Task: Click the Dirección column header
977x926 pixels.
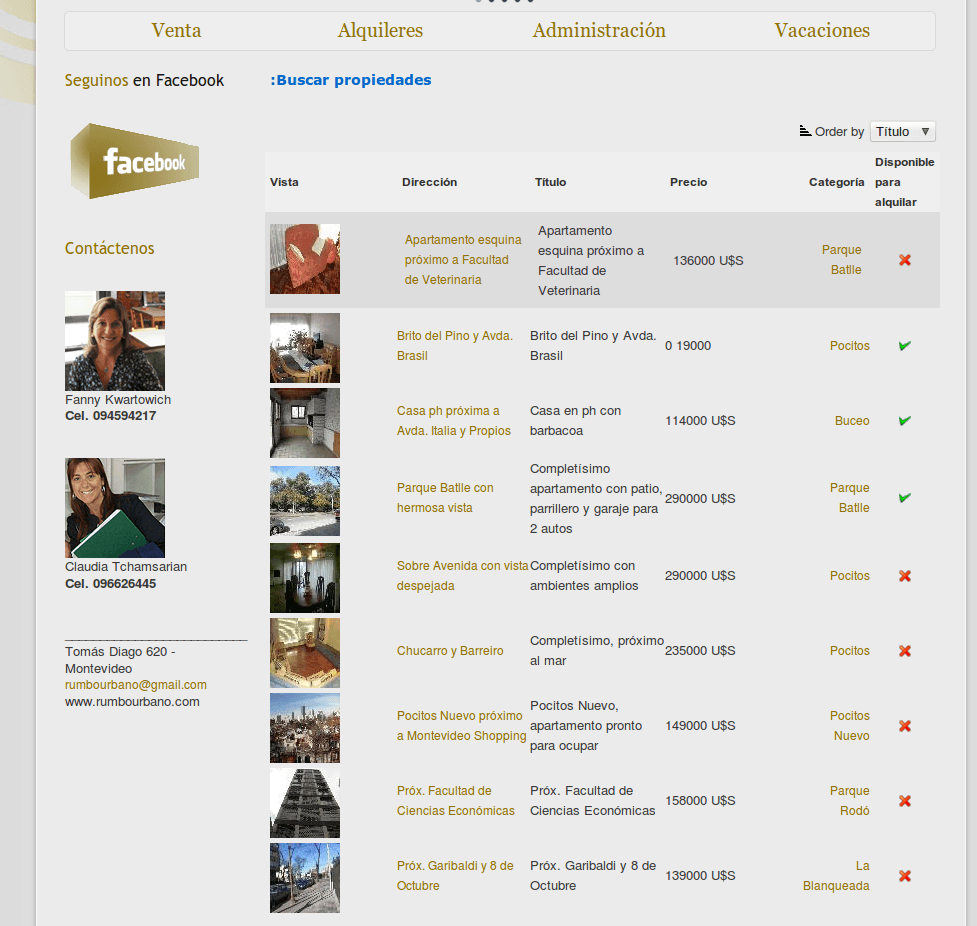Action: point(429,182)
